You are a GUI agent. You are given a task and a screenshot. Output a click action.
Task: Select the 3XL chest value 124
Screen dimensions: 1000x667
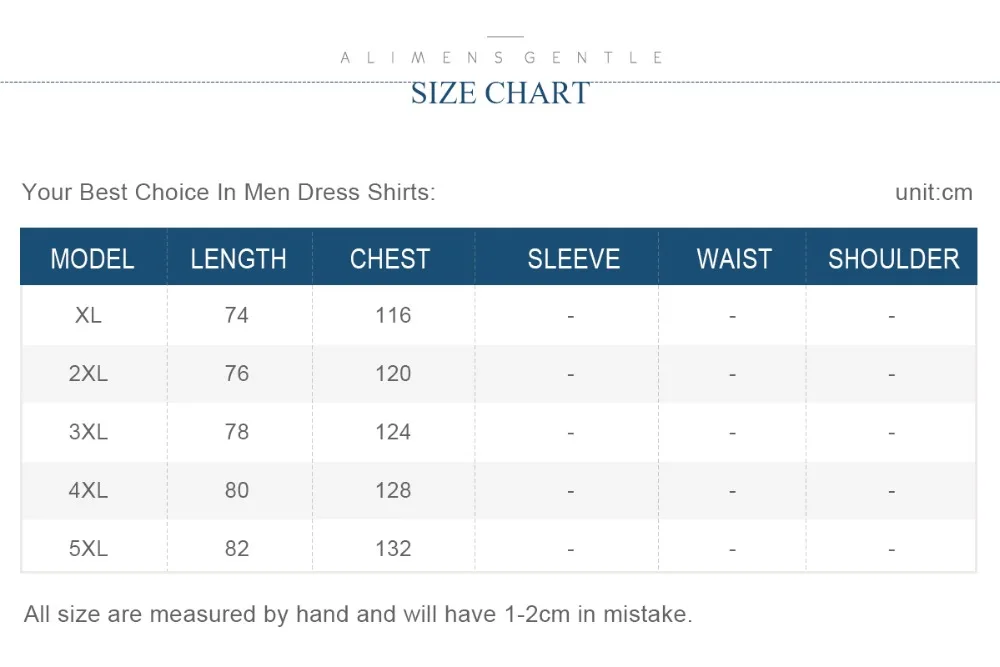[393, 432]
